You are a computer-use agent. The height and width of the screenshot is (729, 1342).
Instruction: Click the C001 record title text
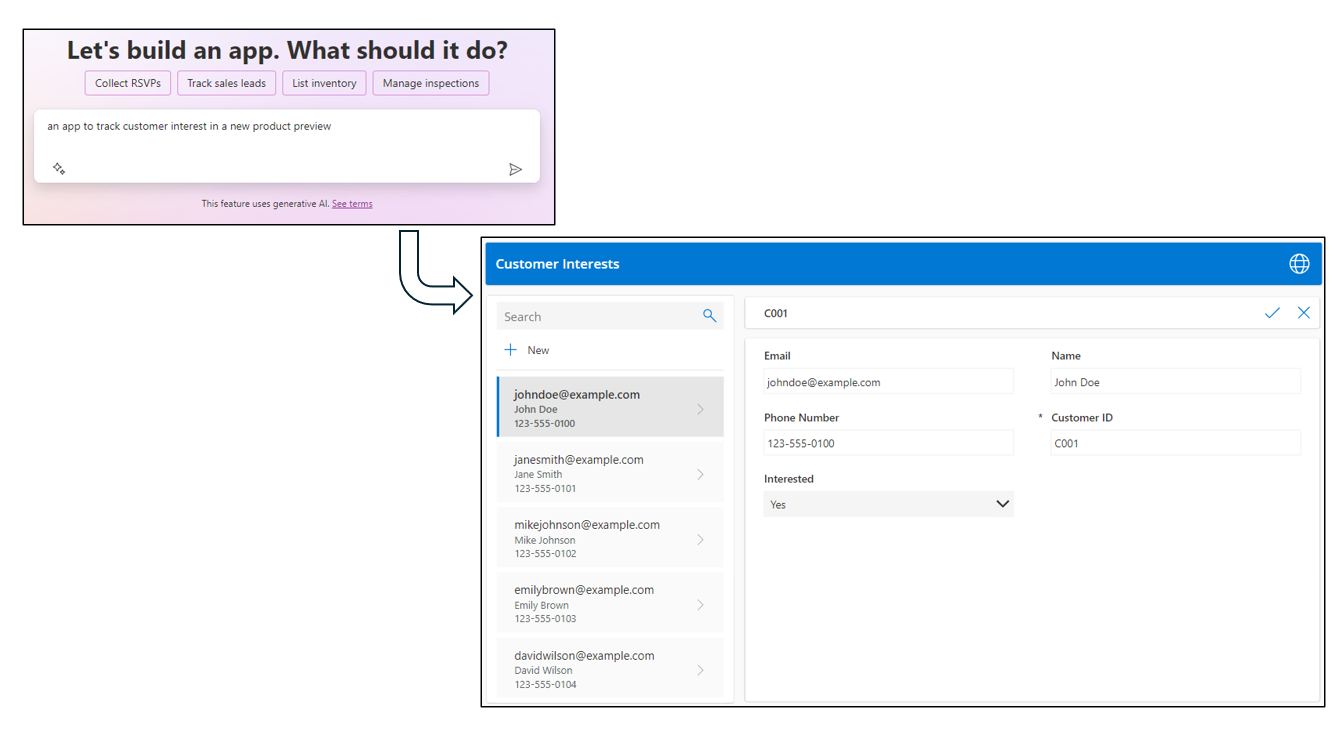tap(776, 313)
